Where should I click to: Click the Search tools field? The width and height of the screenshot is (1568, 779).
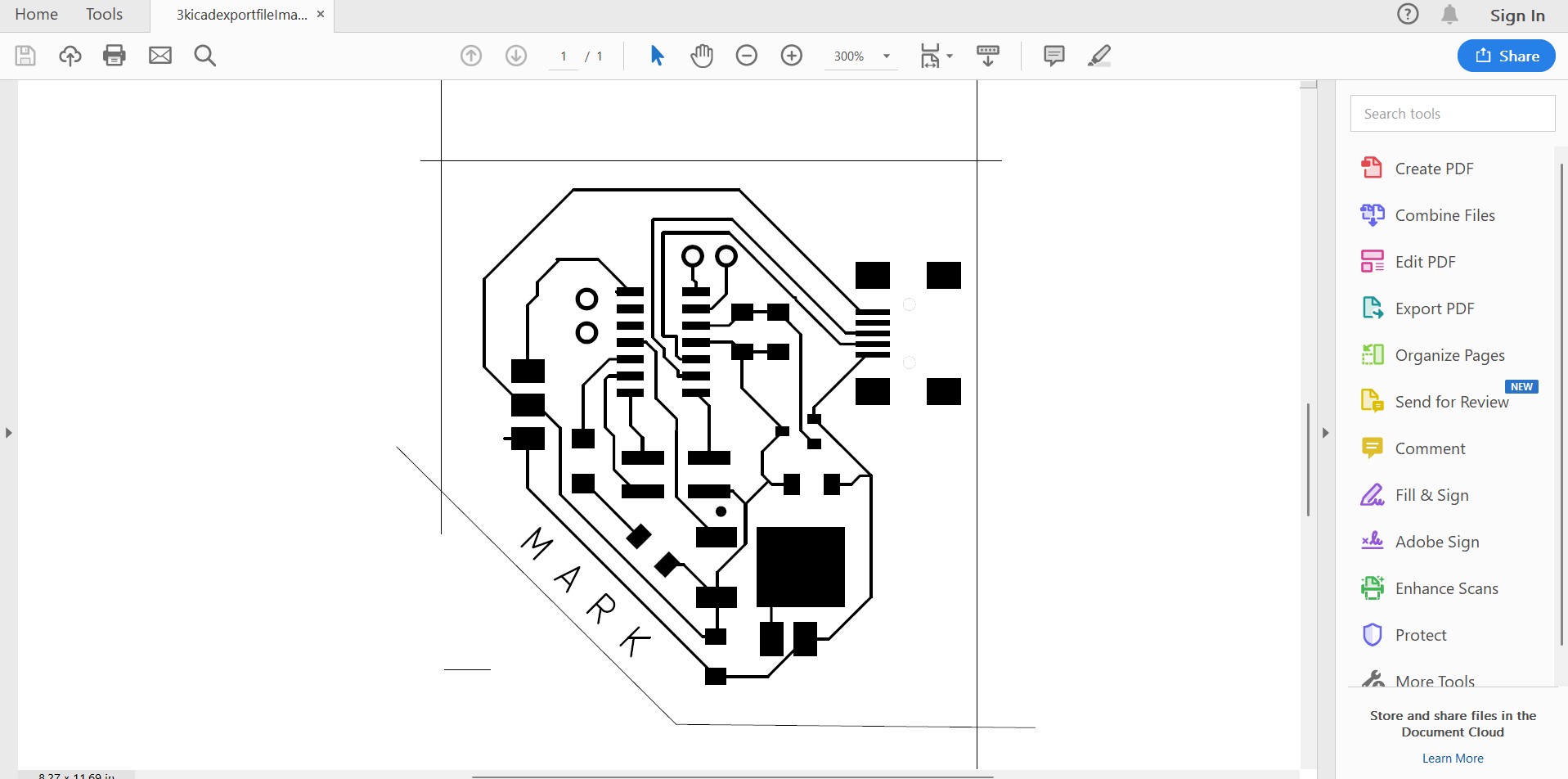1453,114
